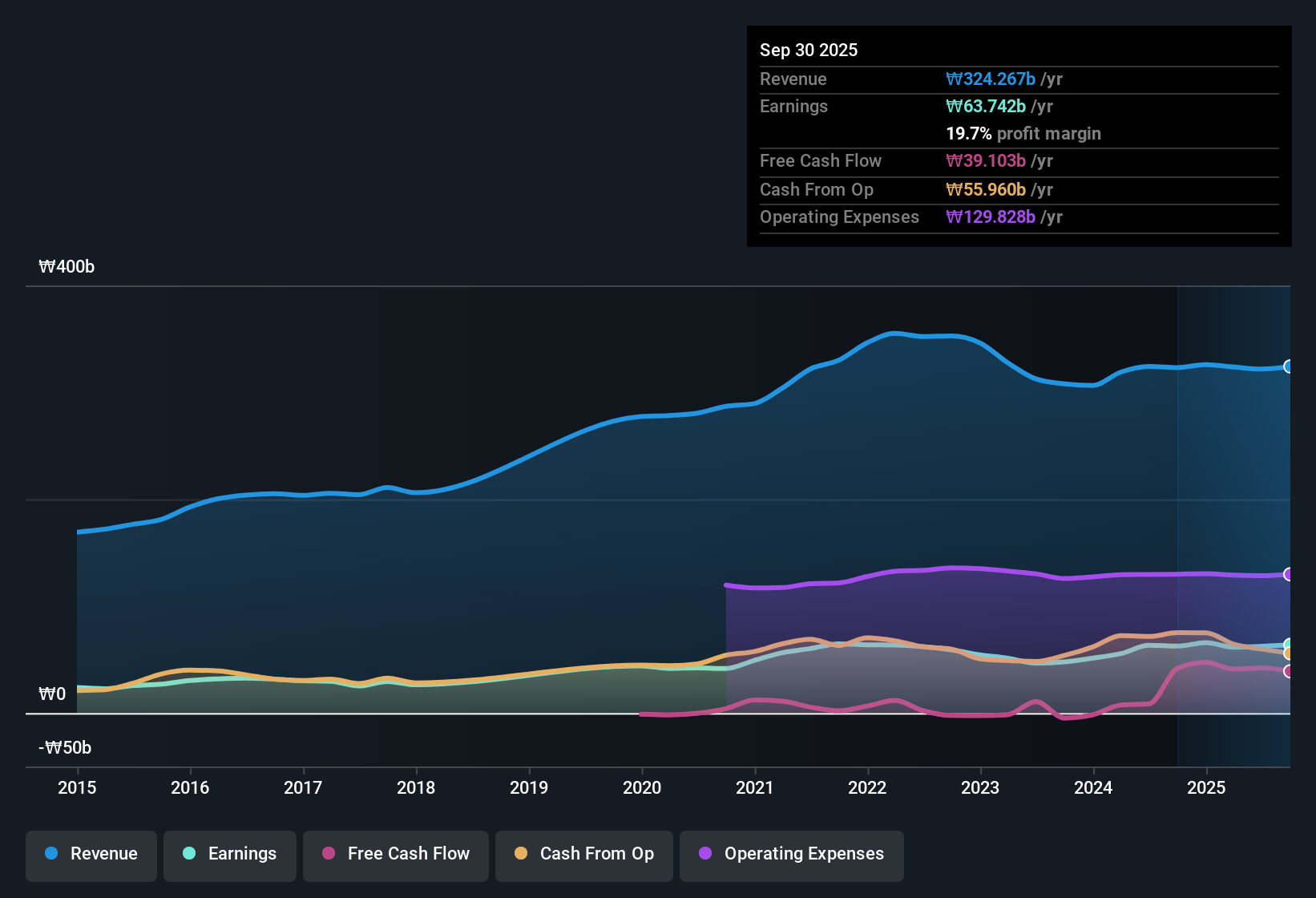Expand the Cash From Op legend chip
Screen dimensions: 1316x898
click(x=583, y=854)
